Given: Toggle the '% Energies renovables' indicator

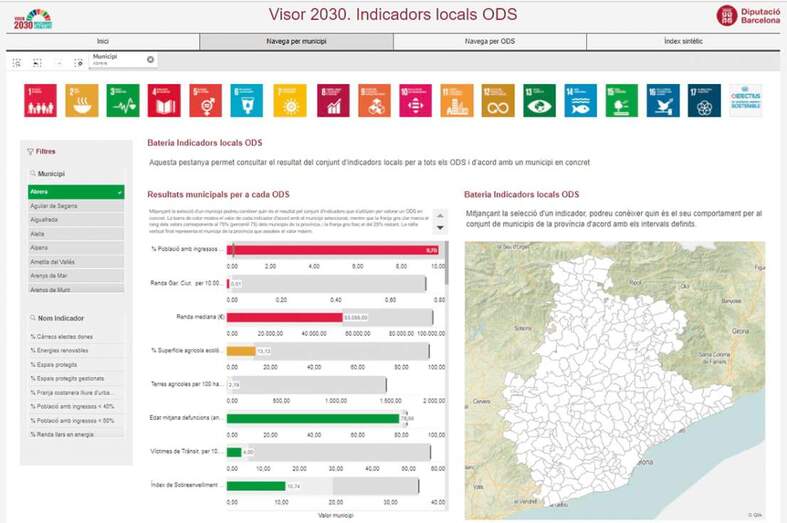Looking at the screenshot, I should pyautogui.click(x=76, y=351).
